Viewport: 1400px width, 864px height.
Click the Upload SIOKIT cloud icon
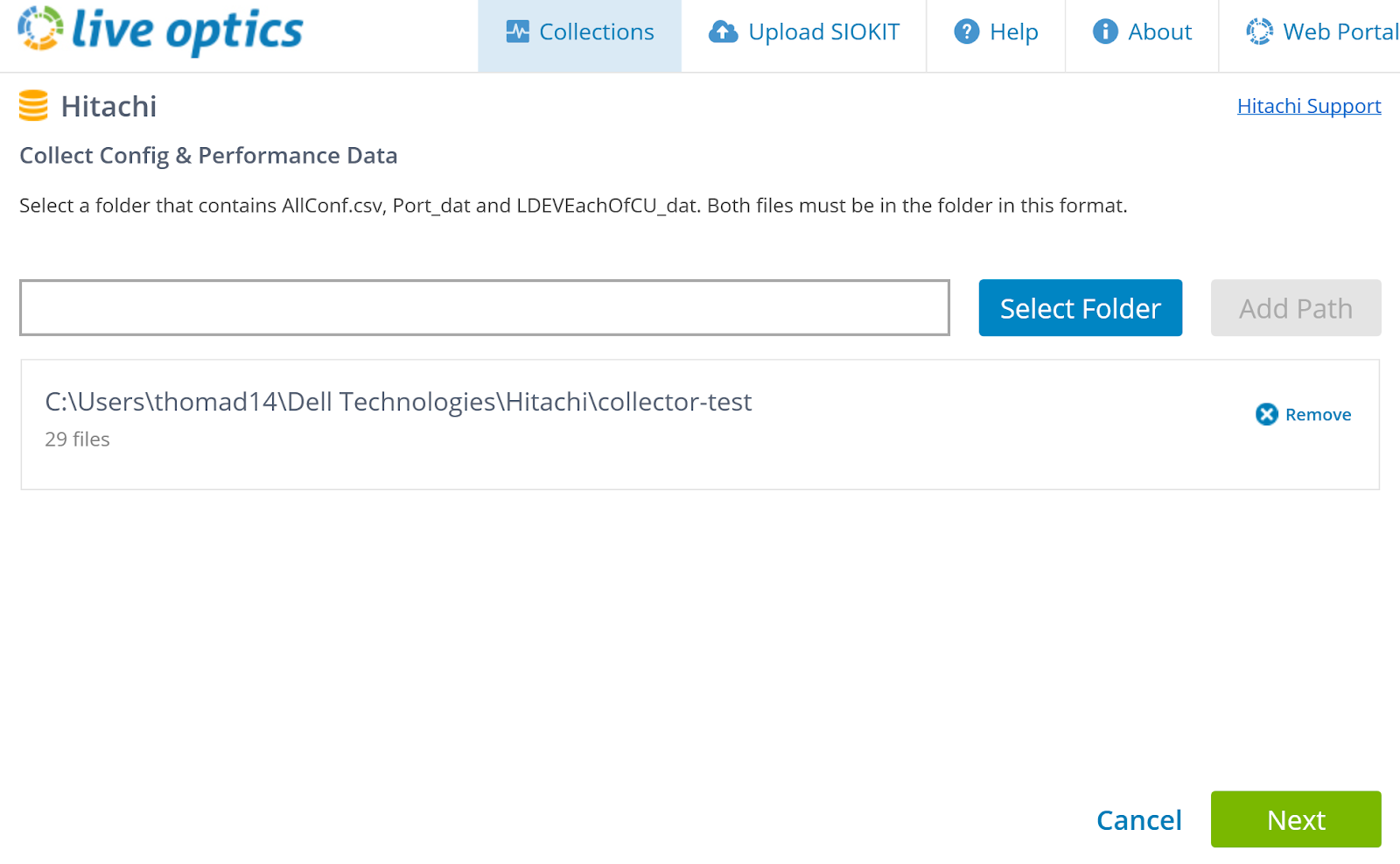click(x=723, y=32)
